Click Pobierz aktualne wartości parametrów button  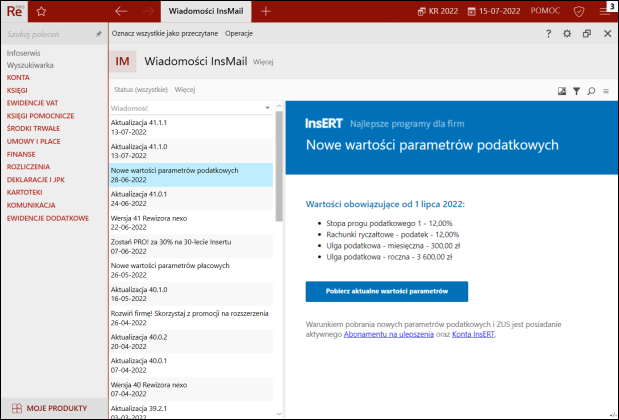point(387,291)
